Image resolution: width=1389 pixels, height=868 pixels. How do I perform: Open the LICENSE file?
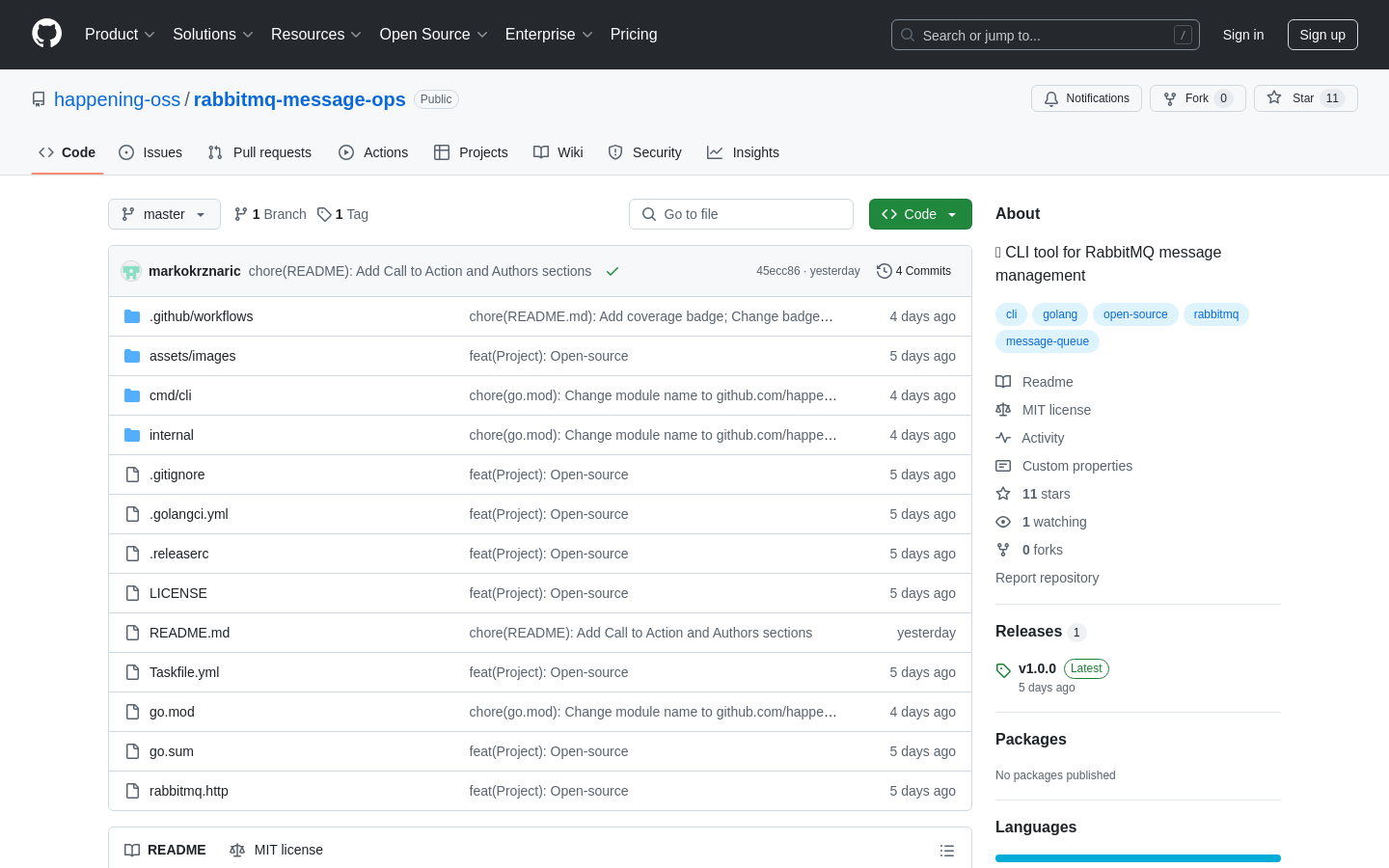coord(178,593)
